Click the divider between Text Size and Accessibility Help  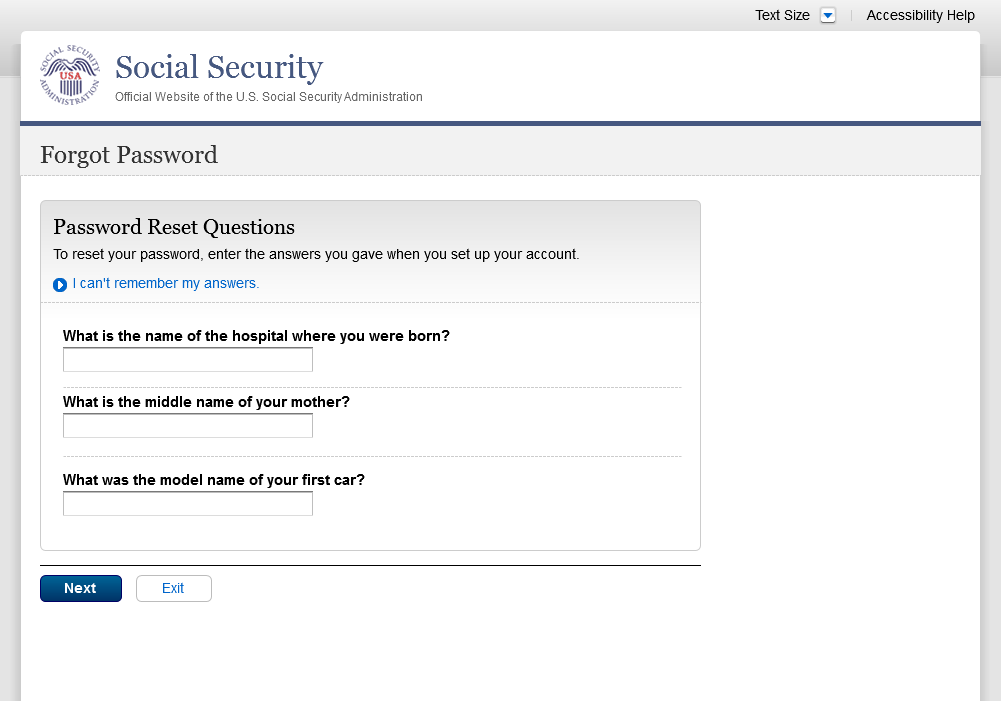click(x=851, y=15)
